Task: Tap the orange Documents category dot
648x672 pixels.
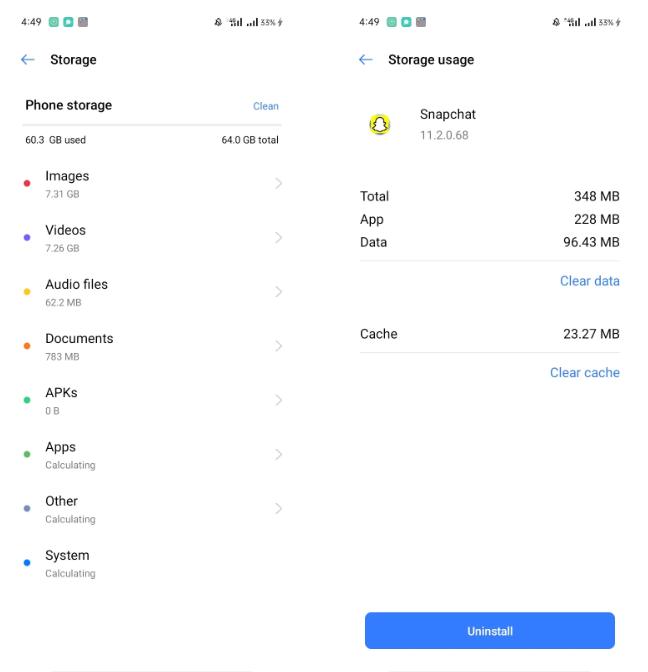Action: point(27,346)
